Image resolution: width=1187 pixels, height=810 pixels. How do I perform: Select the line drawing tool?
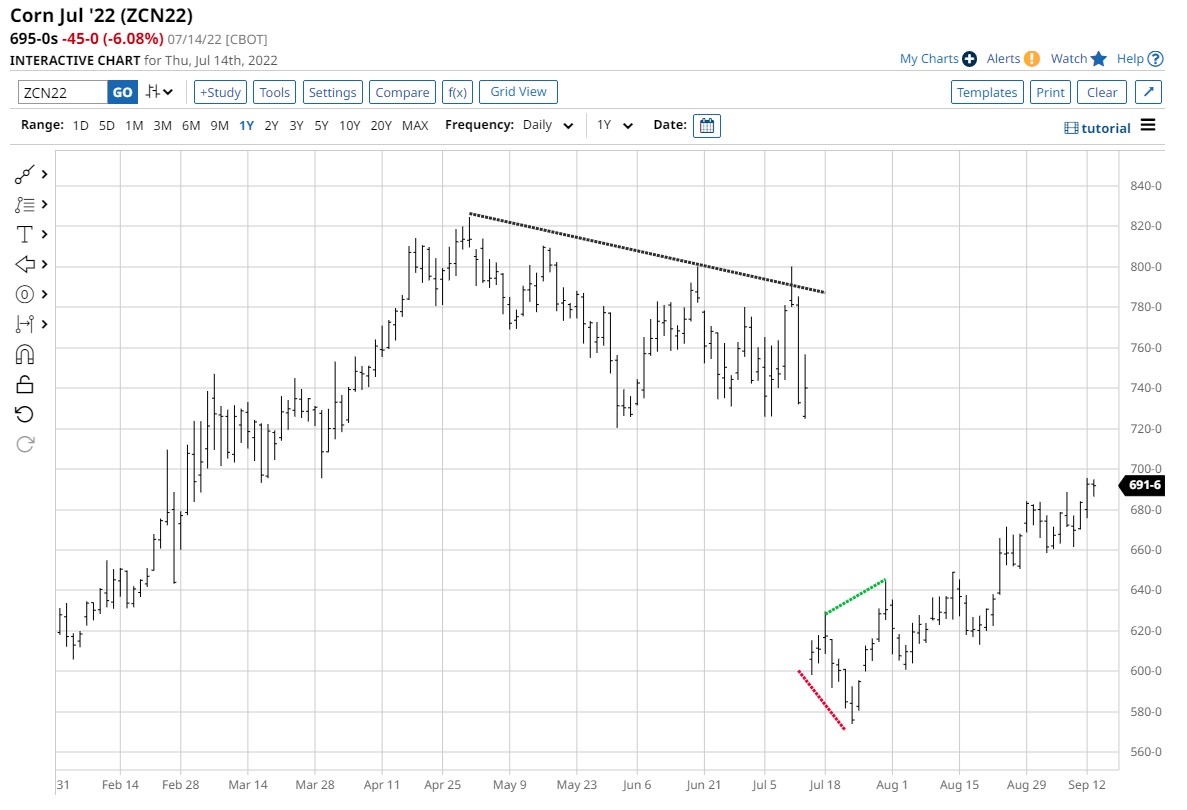click(x=24, y=175)
